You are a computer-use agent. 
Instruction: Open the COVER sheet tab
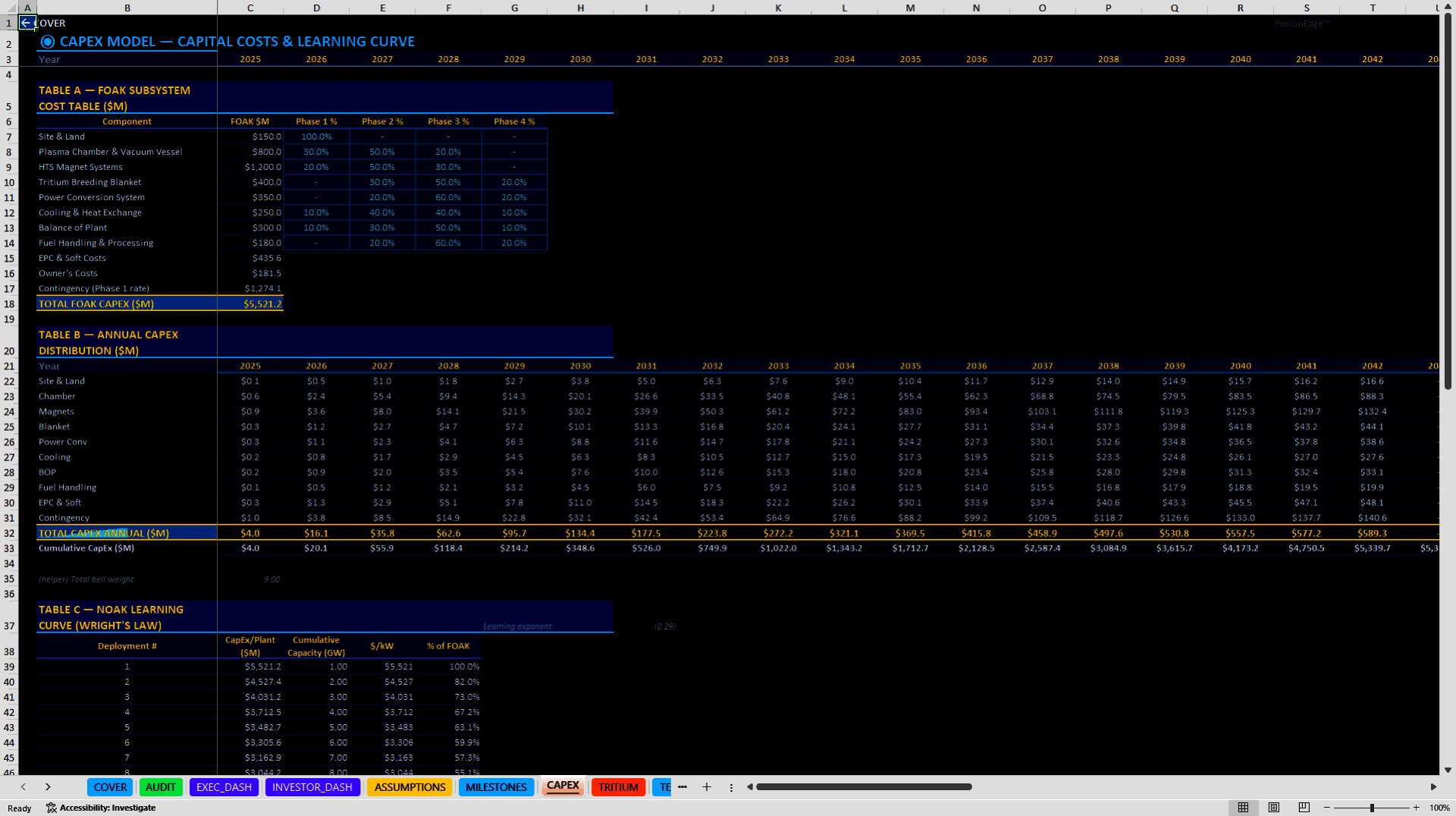click(110, 787)
